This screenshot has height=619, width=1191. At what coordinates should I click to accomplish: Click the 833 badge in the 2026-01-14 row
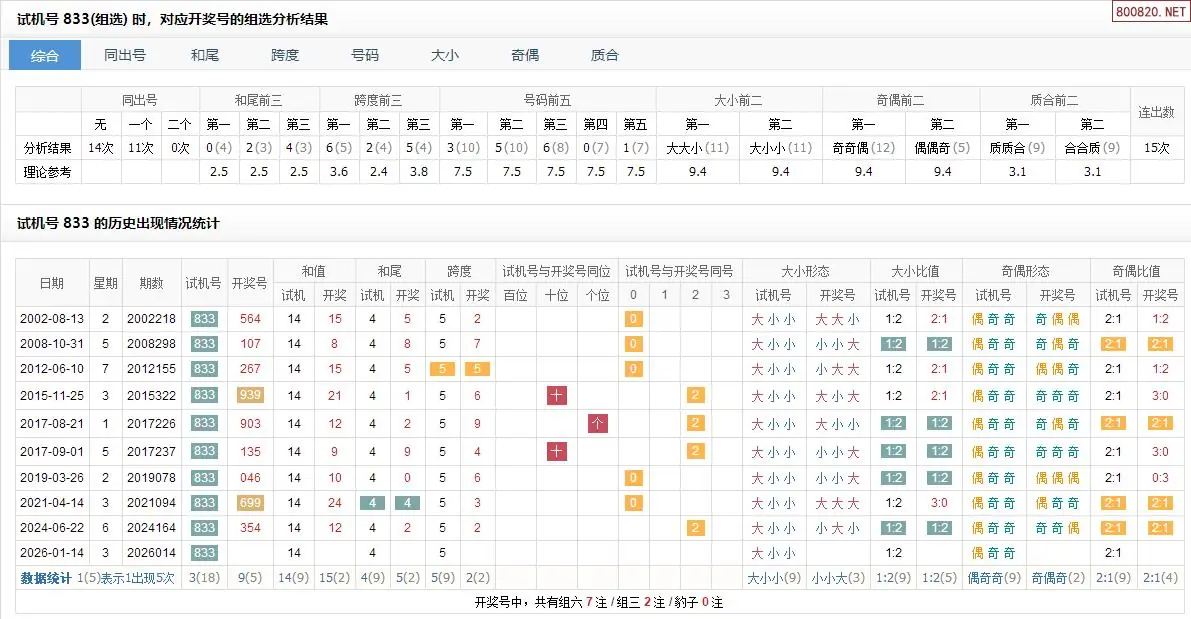tap(205, 552)
